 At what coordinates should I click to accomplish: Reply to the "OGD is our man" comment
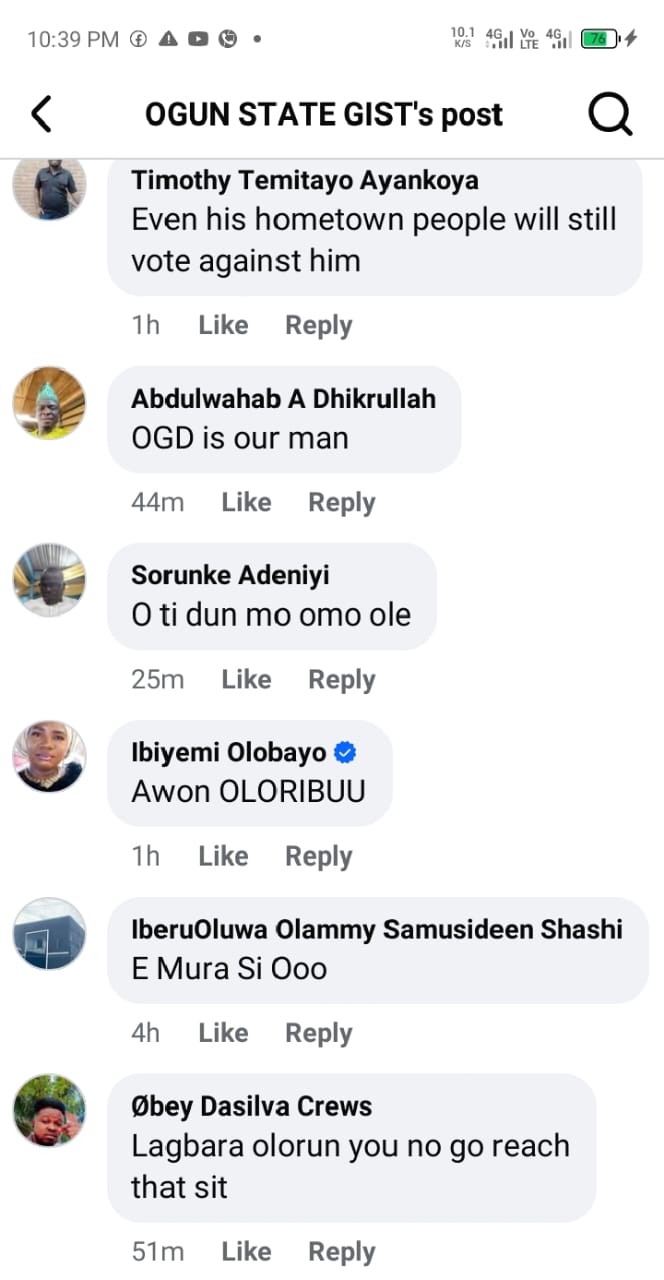[x=341, y=502]
